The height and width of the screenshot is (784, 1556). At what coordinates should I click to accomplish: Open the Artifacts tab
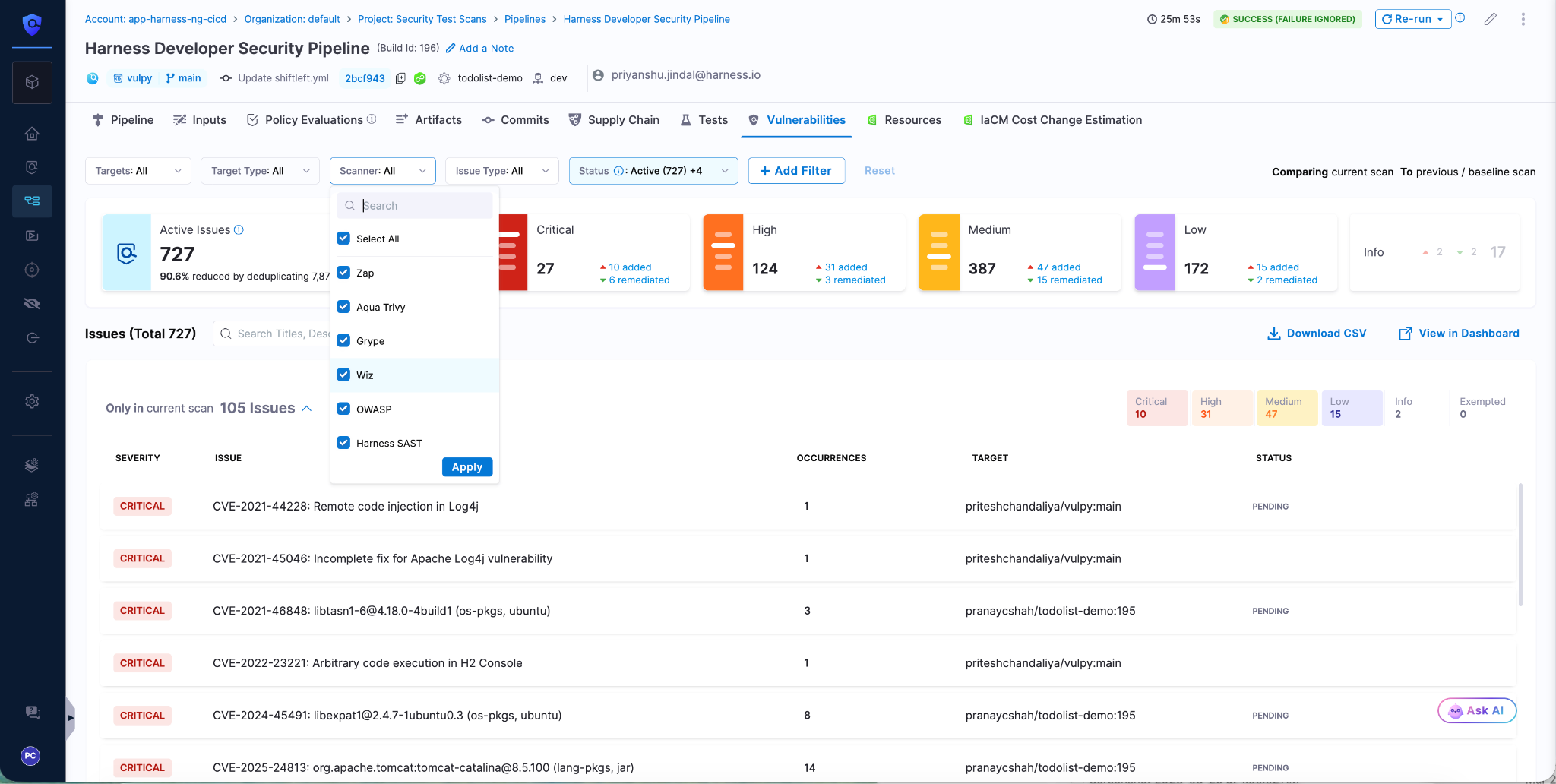[x=429, y=120]
